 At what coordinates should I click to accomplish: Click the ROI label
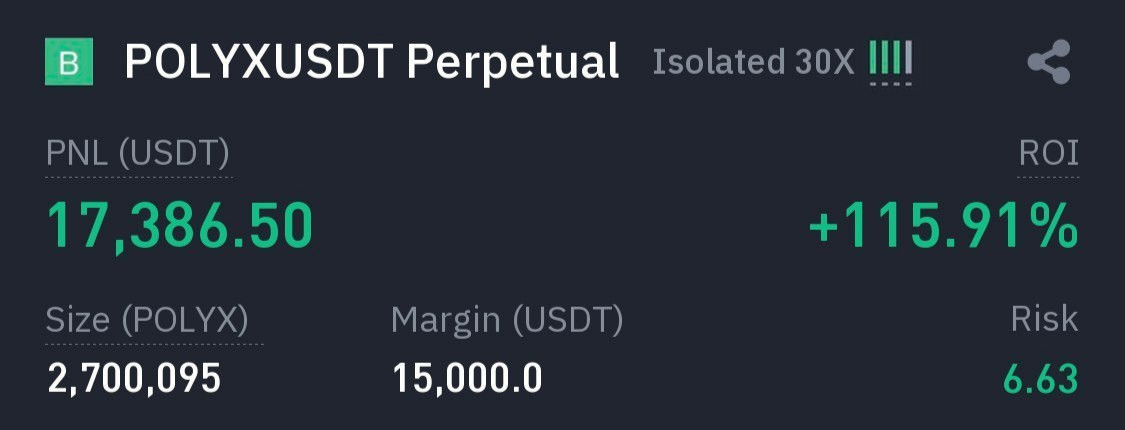(1048, 154)
